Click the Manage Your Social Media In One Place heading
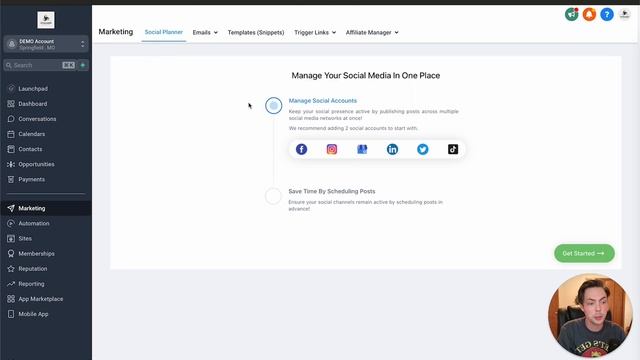The width and height of the screenshot is (640, 360). [366, 76]
